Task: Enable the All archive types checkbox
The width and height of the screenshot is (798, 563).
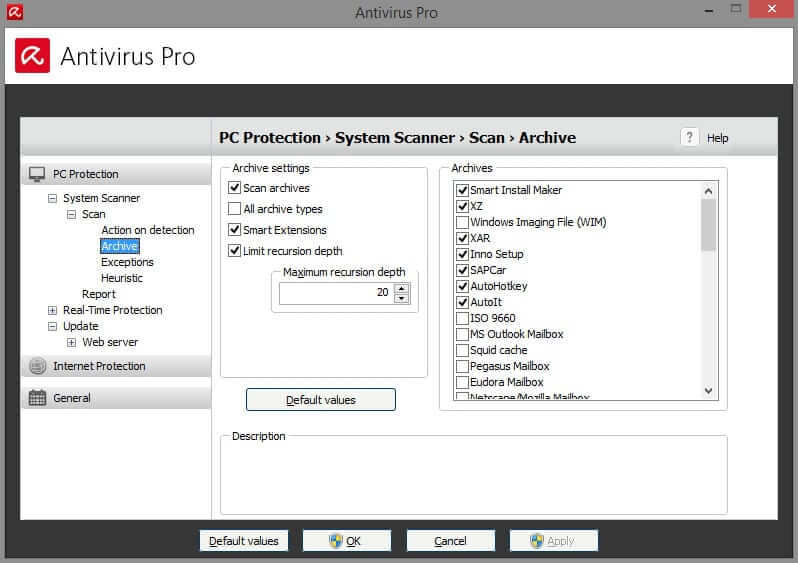Action: [x=234, y=209]
